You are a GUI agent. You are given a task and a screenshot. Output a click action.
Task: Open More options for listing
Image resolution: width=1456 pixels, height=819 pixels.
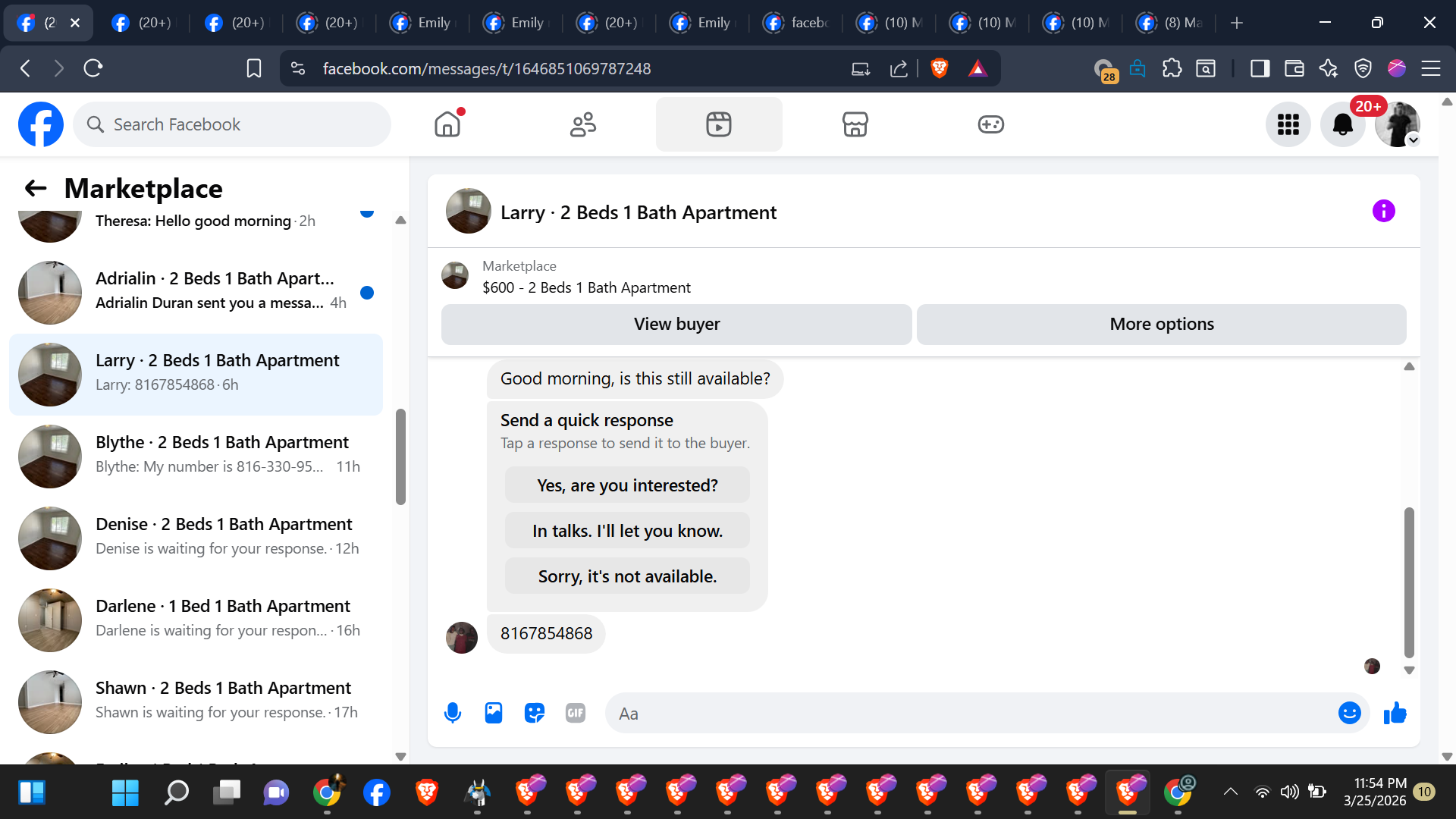[x=1161, y=325]
